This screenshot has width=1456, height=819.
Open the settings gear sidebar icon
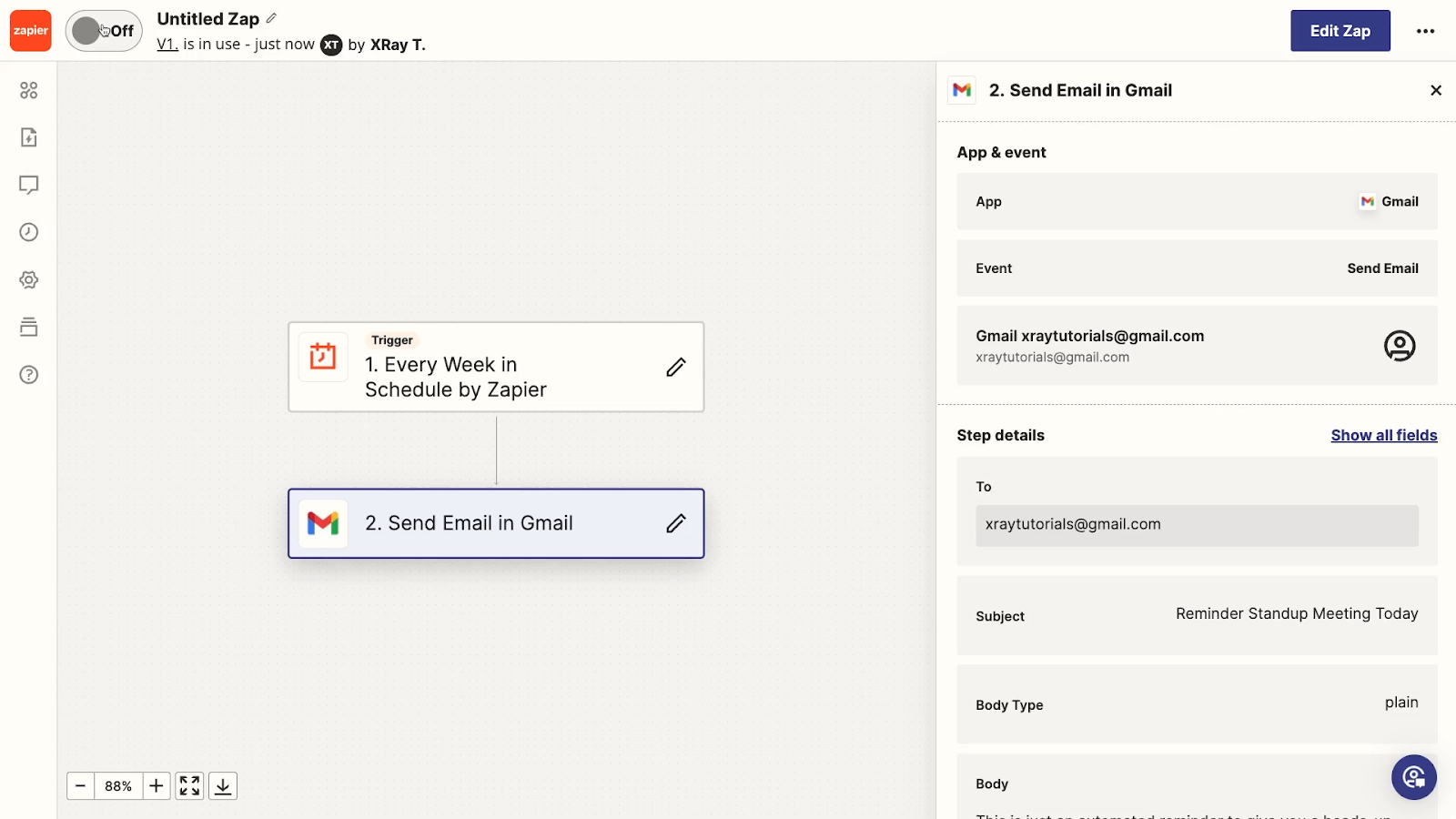(29, 279)
